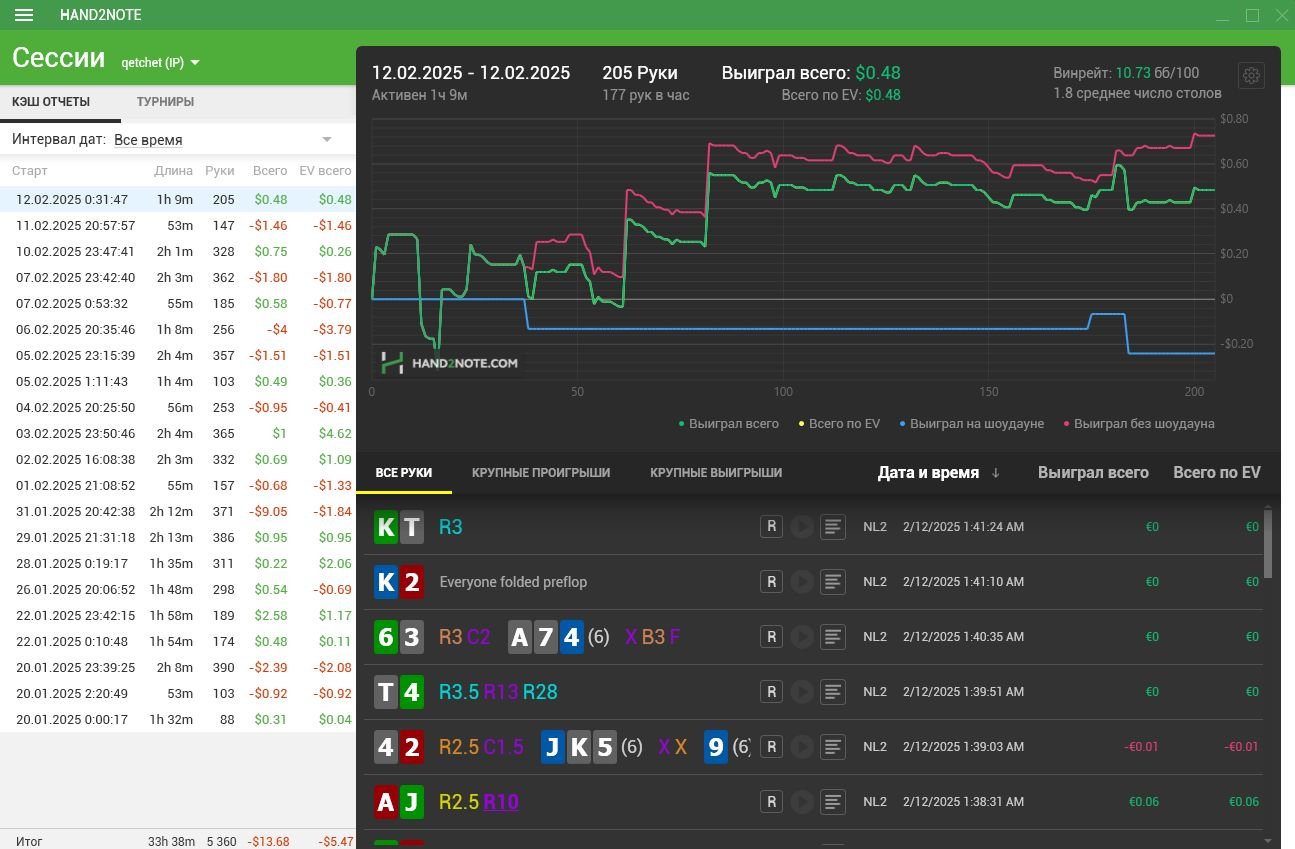
Task: Sort sessions by Длина column header
Action: pos(174,171)
